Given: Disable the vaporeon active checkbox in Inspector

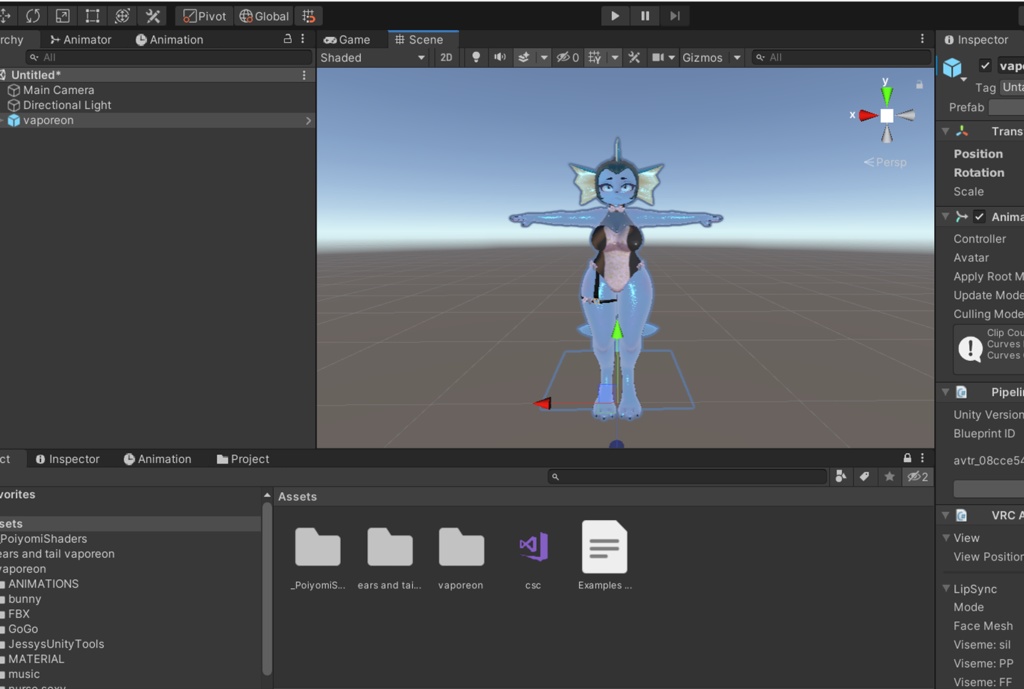Looking at the screenshot, I should click(x=985, y=65).
